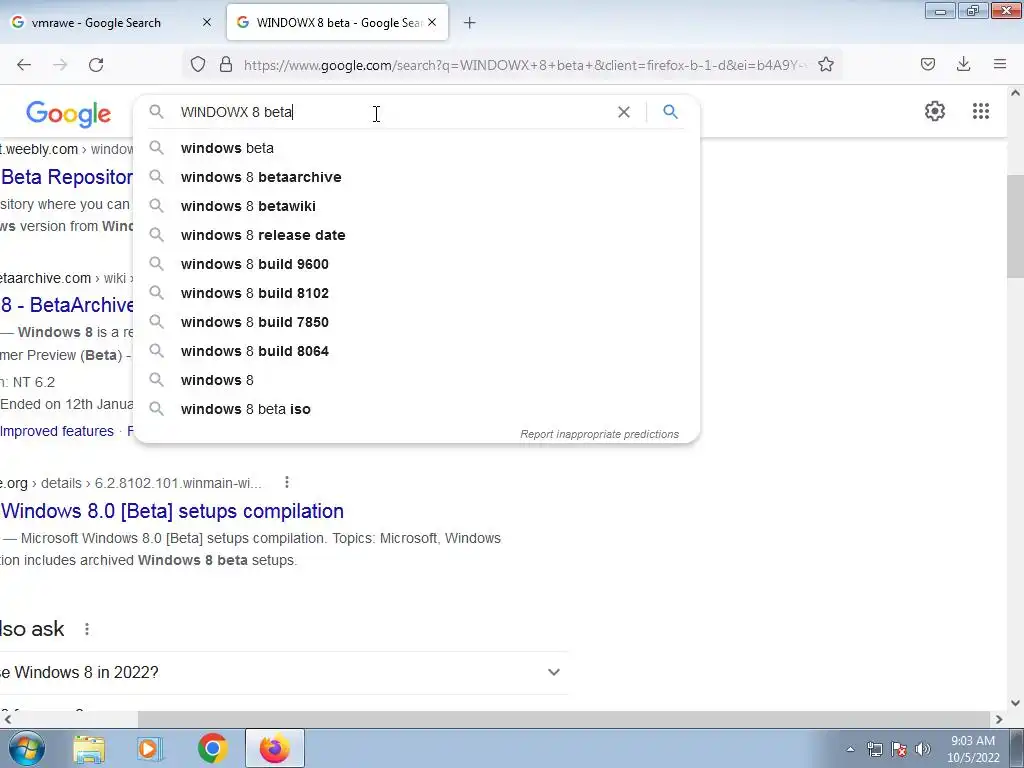The width and height of the screenshot is (1024, 768).
Task: Launch Windows Explorer from the taskbar
Action: coord(89,748)
